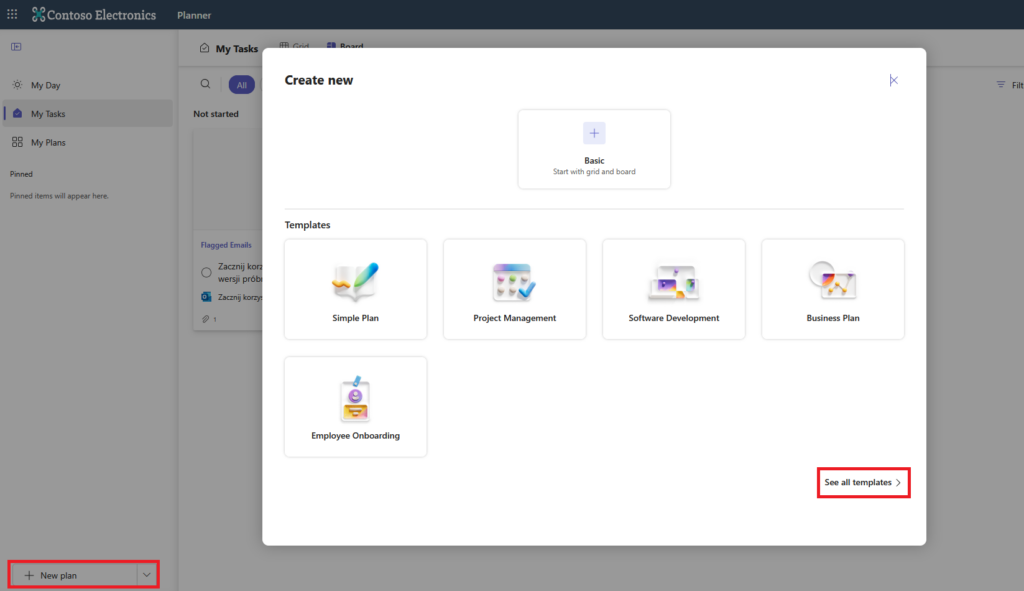The width and height of the screenshot is (1024, 591).
Task: Select the Business Plan template
Action: click(832, 289)
